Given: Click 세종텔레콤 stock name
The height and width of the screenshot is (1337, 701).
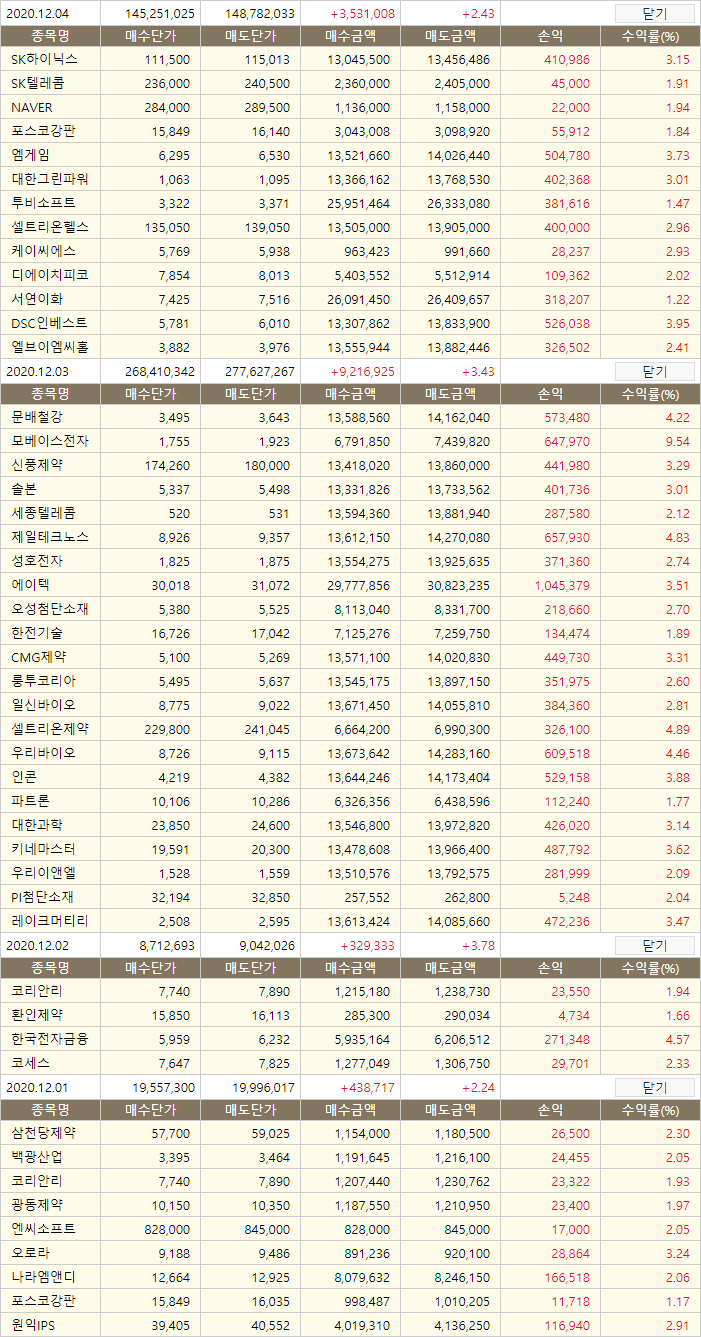Looking at the screenshot, I should (43, 513).
